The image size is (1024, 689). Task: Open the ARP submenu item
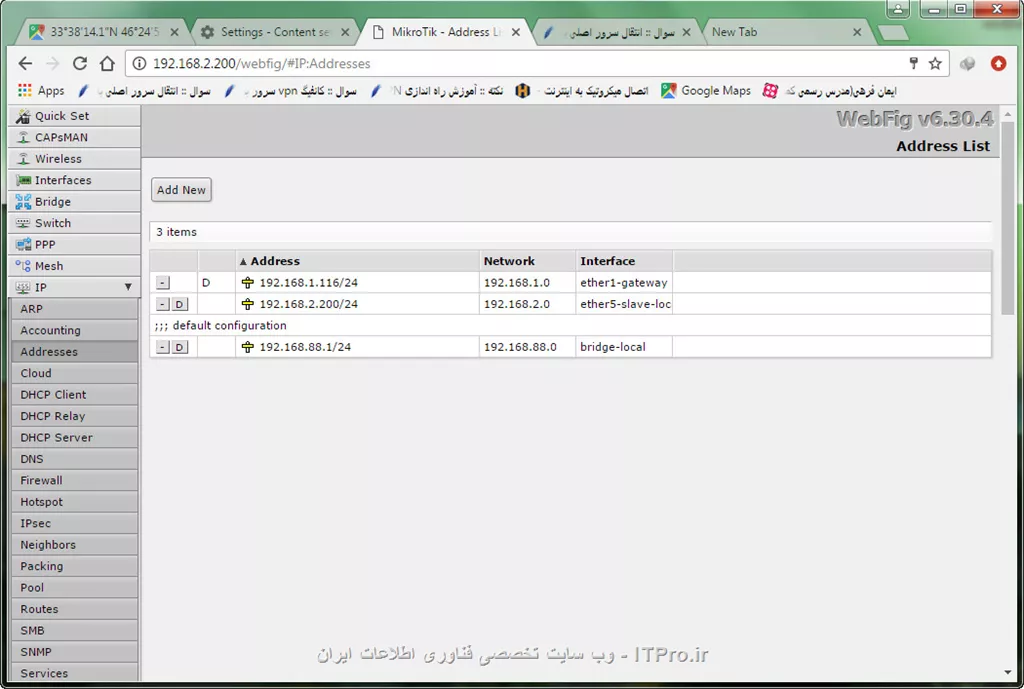74,309
